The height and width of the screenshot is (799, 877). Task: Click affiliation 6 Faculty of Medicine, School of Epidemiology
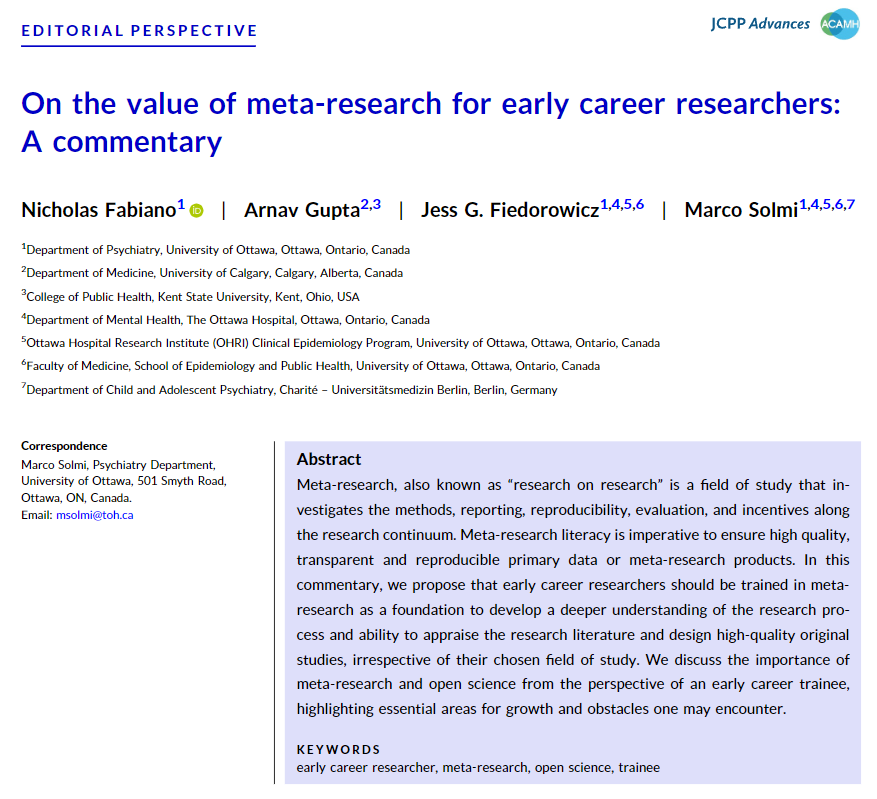[x=311, y=366]
